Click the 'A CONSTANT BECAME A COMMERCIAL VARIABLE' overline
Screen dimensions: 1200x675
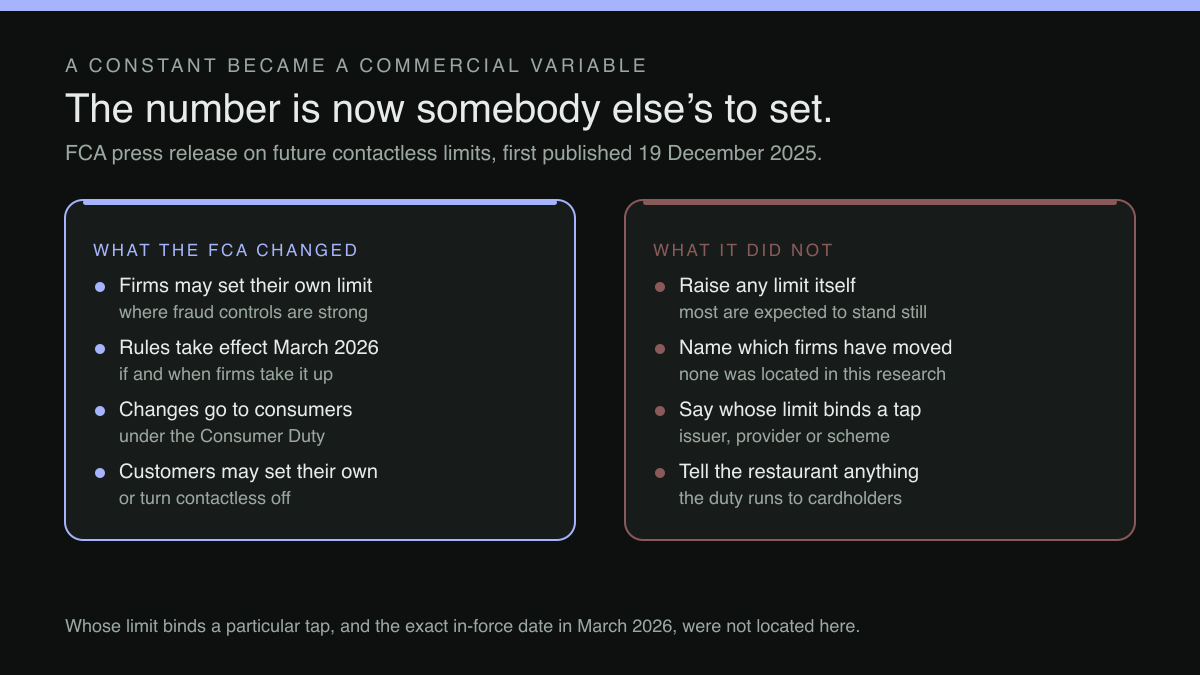(356, 66)
